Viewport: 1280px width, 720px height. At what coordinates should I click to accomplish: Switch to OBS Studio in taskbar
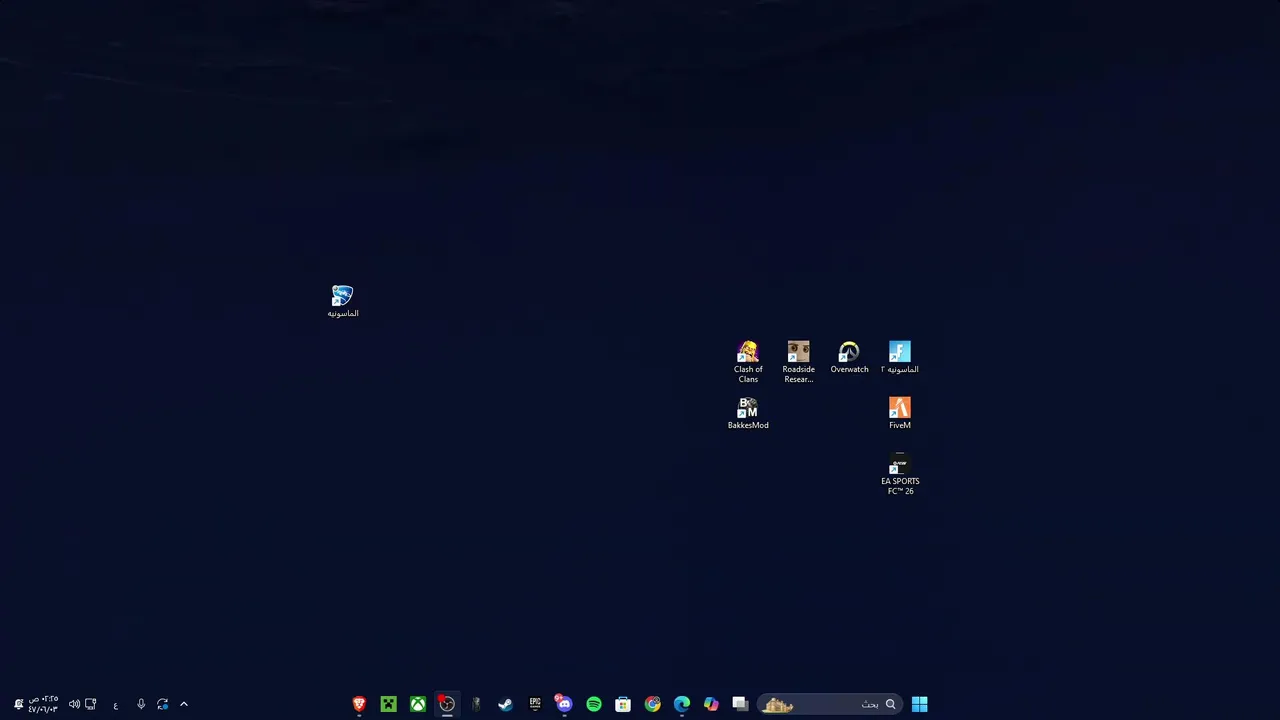coord(447,704)
